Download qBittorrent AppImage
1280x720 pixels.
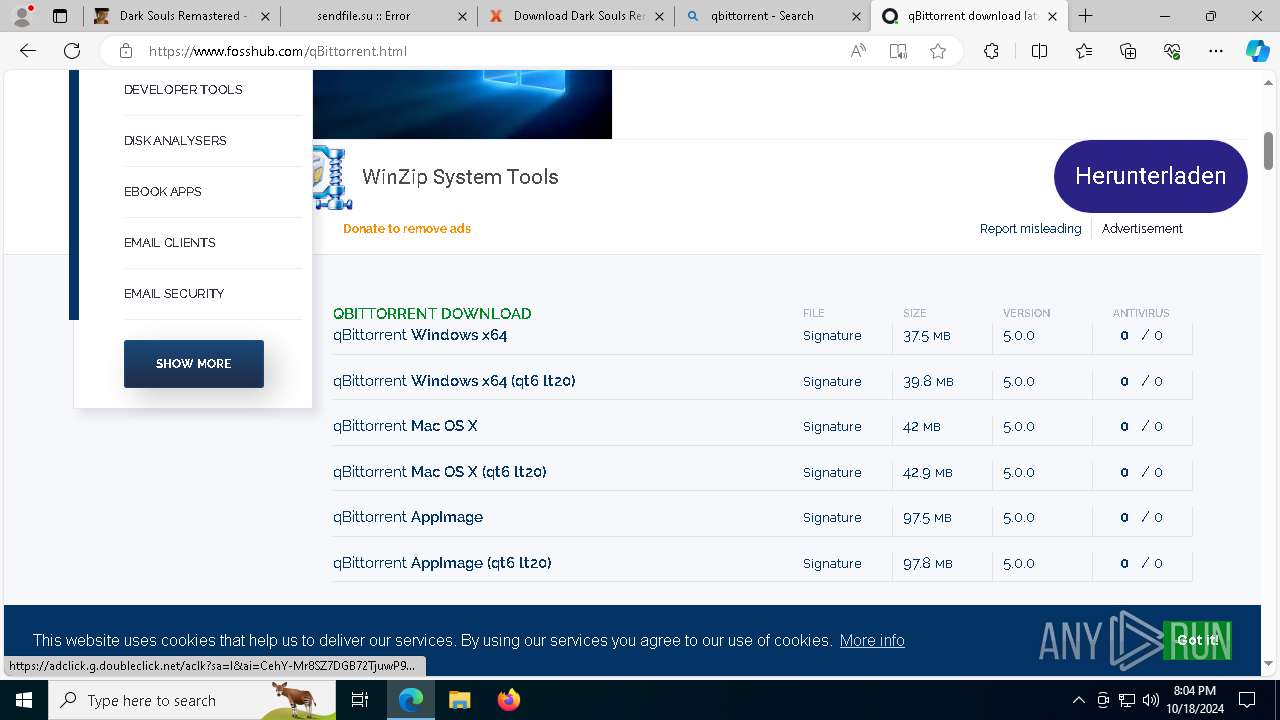[408, 517]
